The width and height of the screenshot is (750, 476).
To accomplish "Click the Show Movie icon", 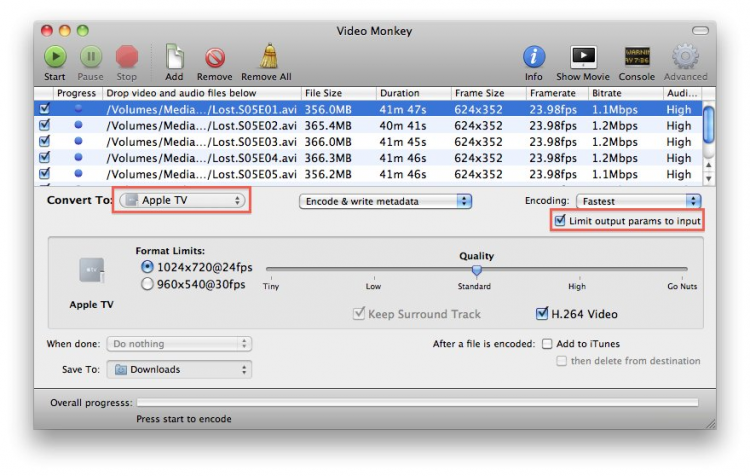I will pos(583,57).
